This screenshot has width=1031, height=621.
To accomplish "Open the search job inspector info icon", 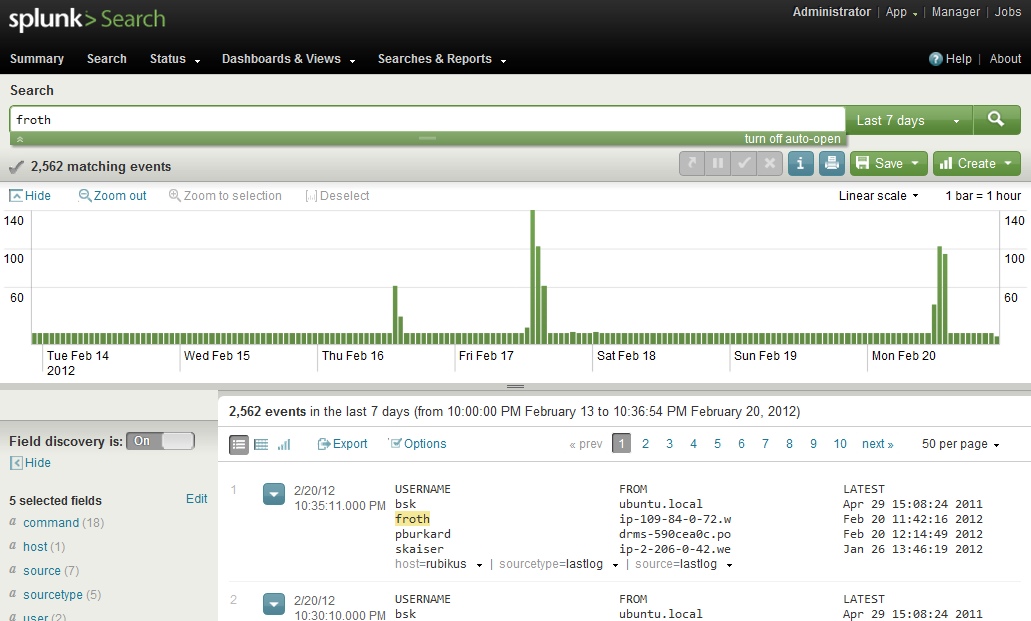I will click(x=801, y=163).
